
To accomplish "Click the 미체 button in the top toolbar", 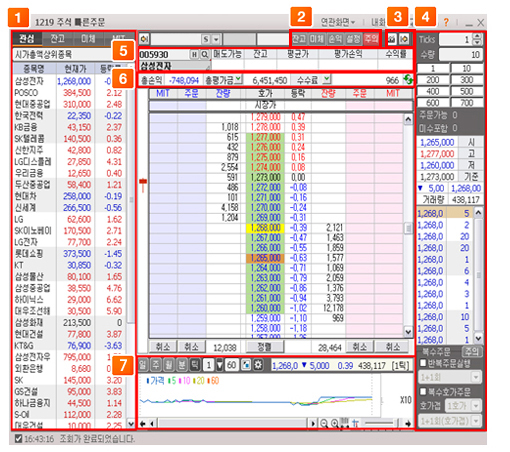I will tap(317, 39).
